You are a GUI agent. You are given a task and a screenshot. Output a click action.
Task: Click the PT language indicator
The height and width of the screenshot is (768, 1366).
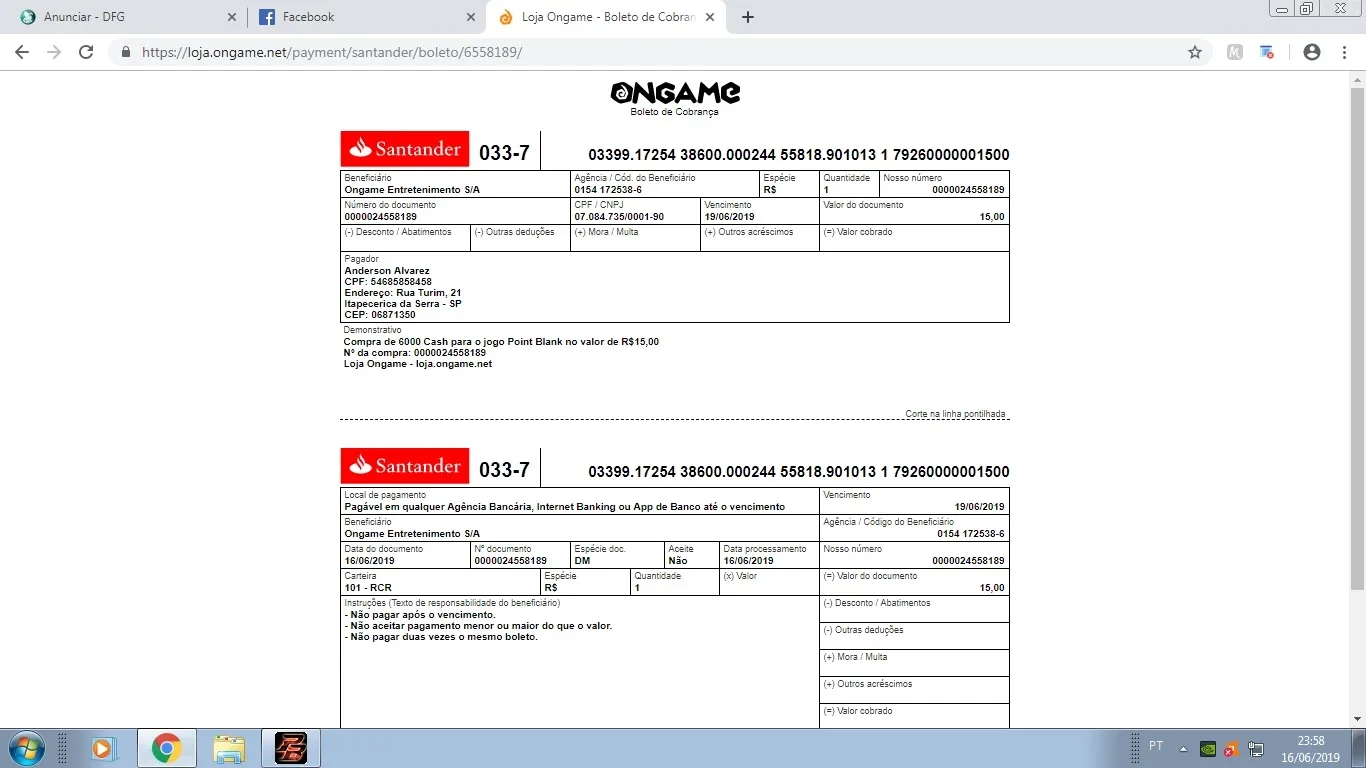1156,746
